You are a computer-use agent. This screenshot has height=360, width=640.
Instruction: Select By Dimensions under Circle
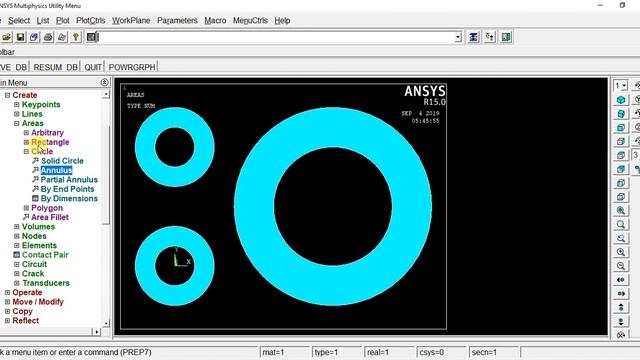[69, 198]
